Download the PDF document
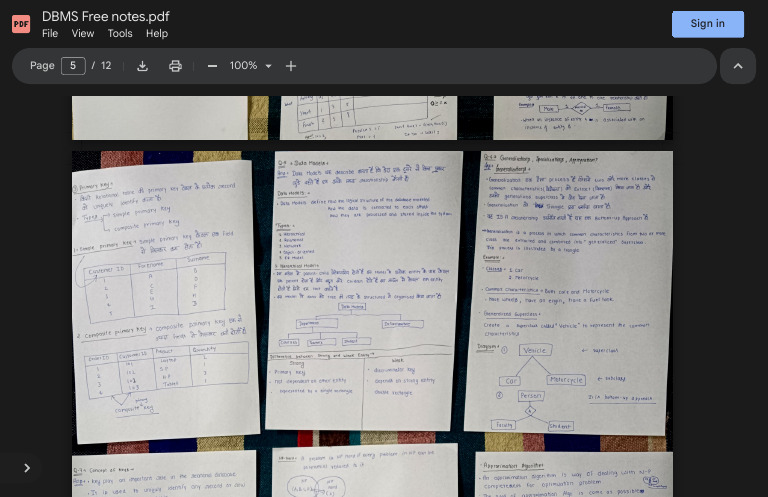 (143, 66)
